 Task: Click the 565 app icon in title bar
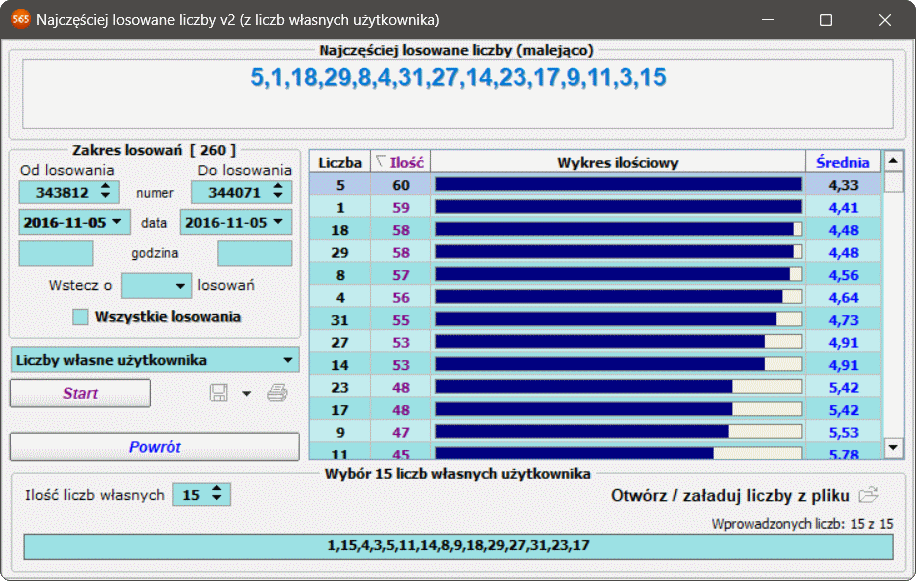[20, 19]
